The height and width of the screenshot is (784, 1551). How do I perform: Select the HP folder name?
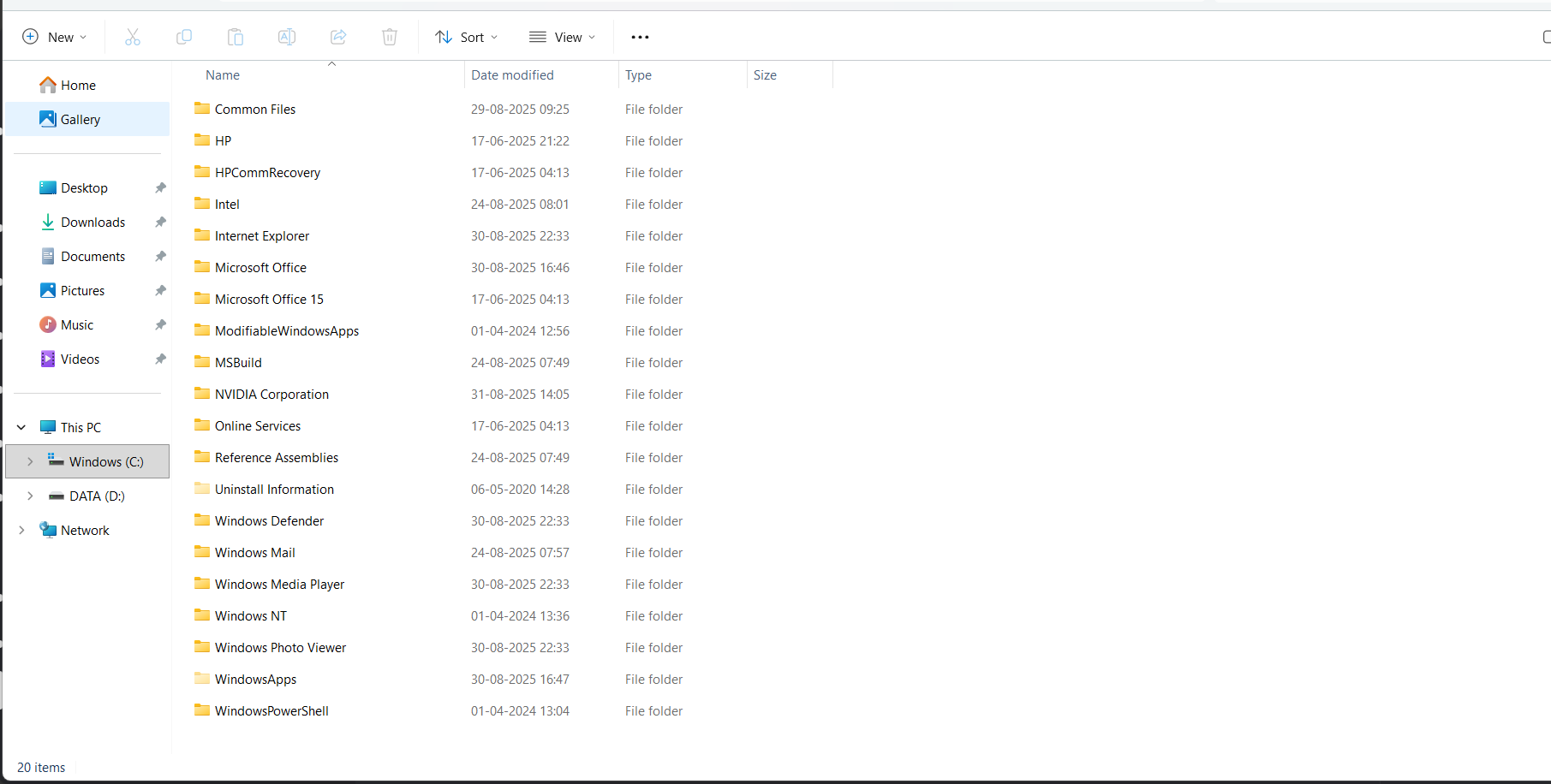click(x=223, y=140)
